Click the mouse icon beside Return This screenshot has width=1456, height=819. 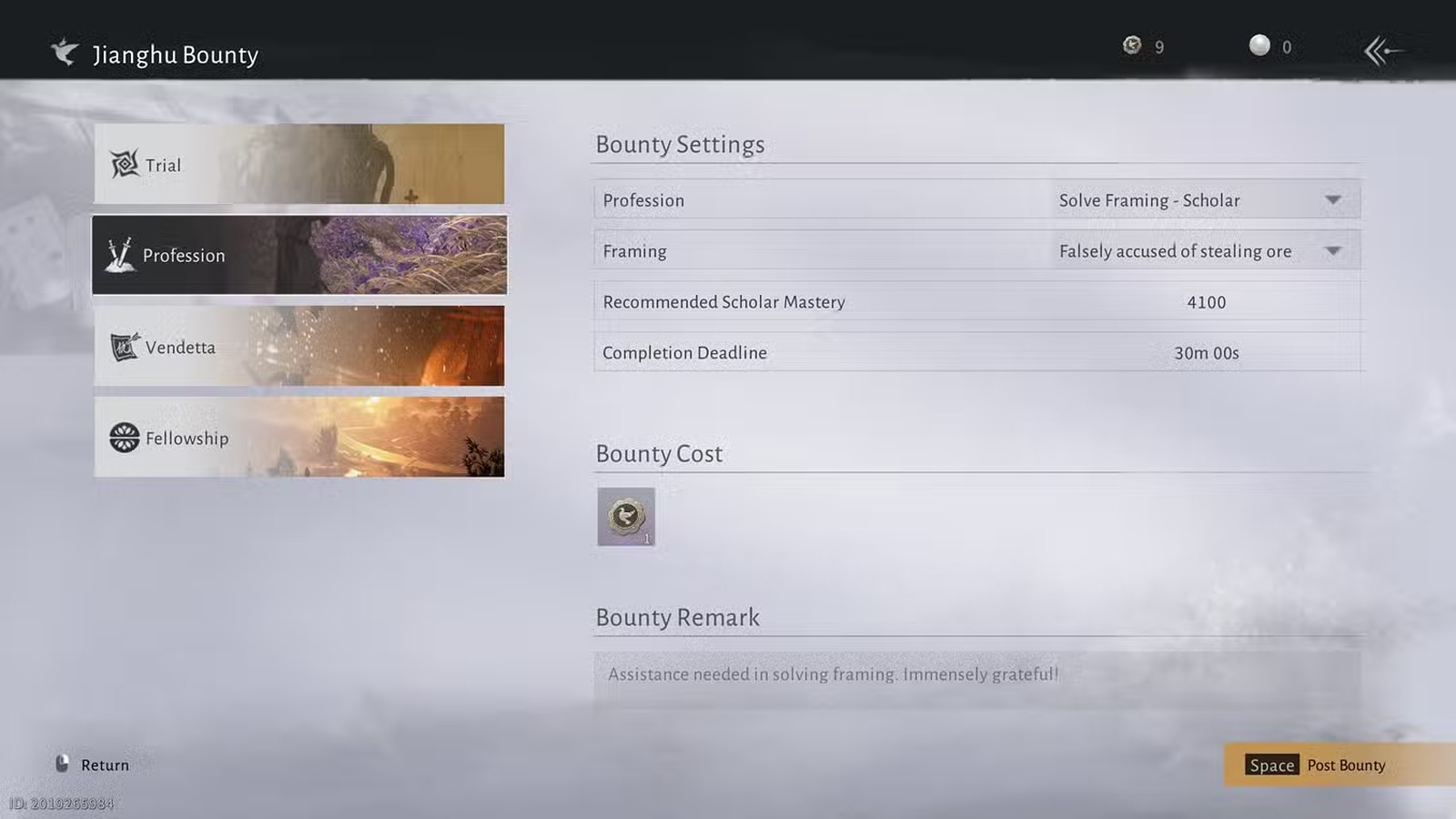click(x=62, y=764)
